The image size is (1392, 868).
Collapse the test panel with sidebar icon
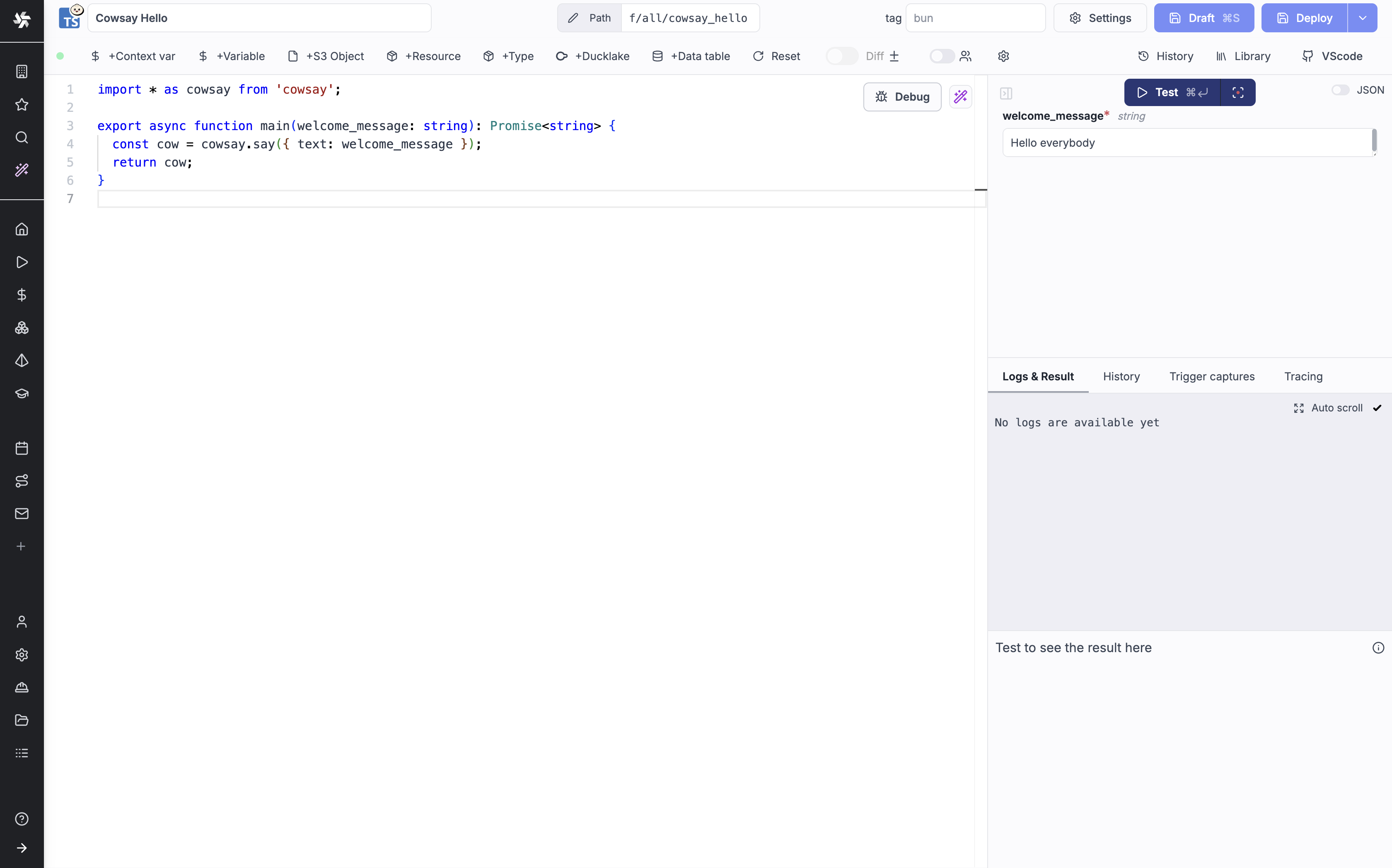(x=1006, y=93)
